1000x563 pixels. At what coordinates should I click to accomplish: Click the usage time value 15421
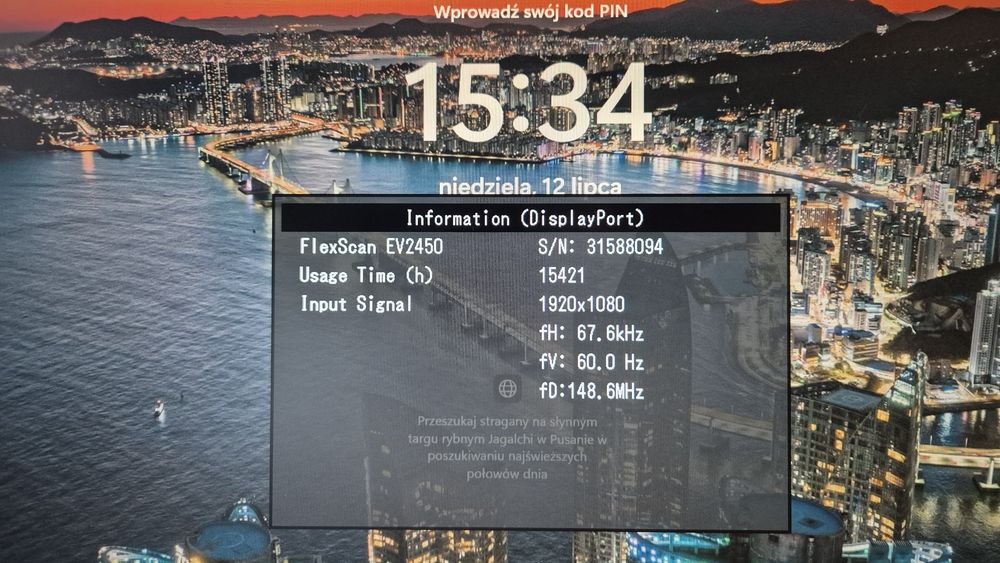[x=561, y=275]
